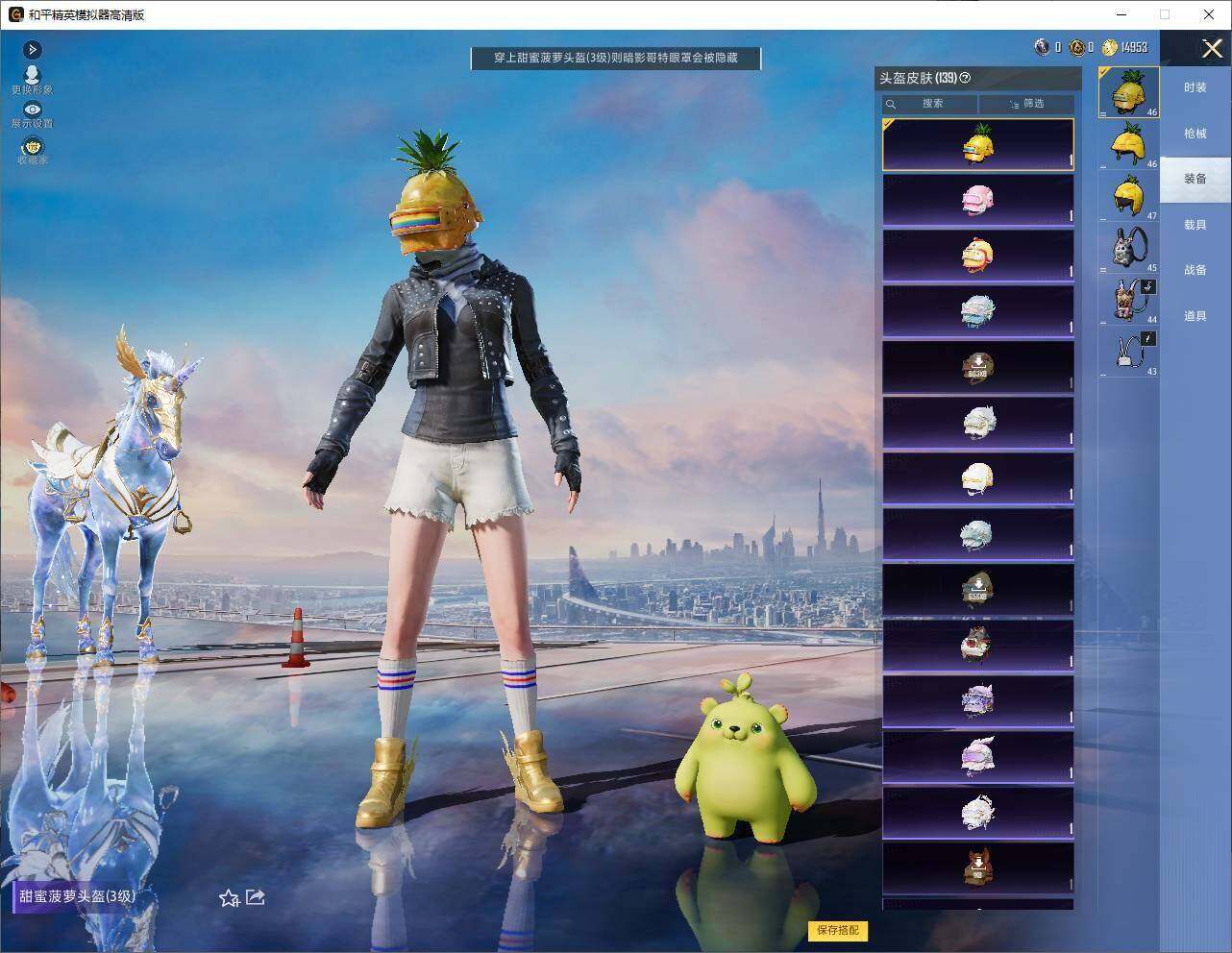The height and width of the screenshot is (953, 1232).
Task: Select the white helmet with gold stripe
Action: (x=978, y=478)
